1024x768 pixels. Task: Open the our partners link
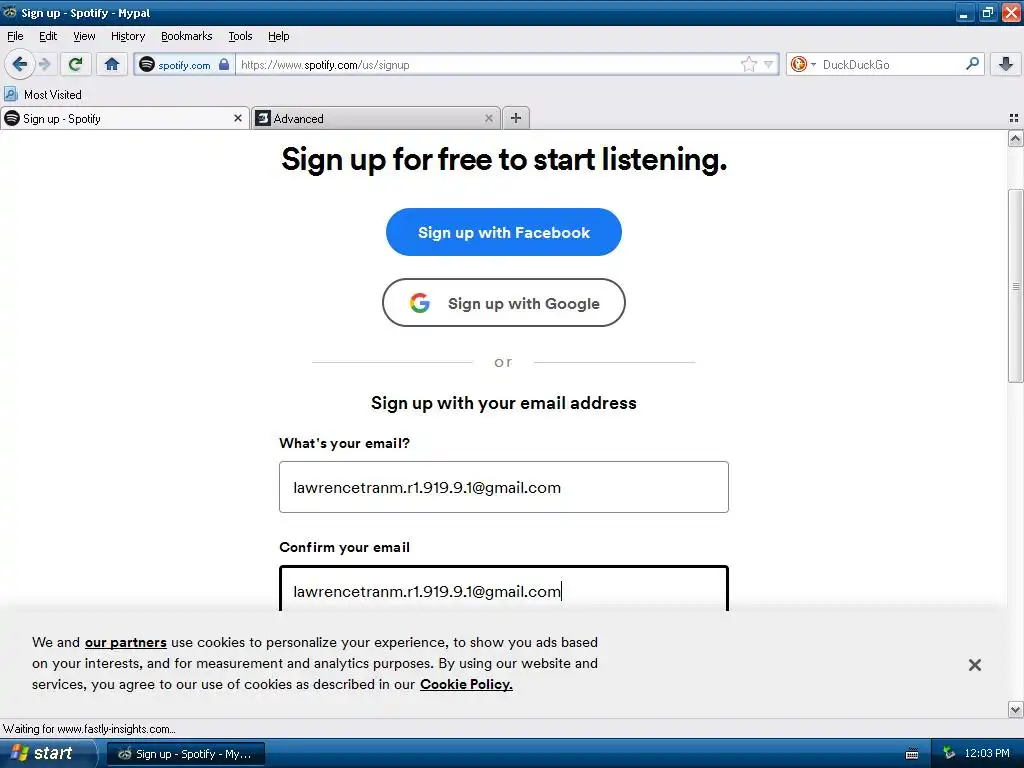coord(125,643)
